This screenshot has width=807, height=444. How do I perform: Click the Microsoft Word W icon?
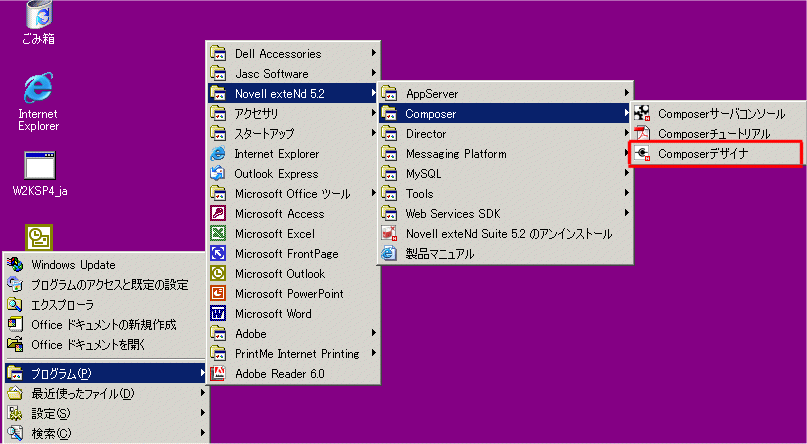(219, 313)
